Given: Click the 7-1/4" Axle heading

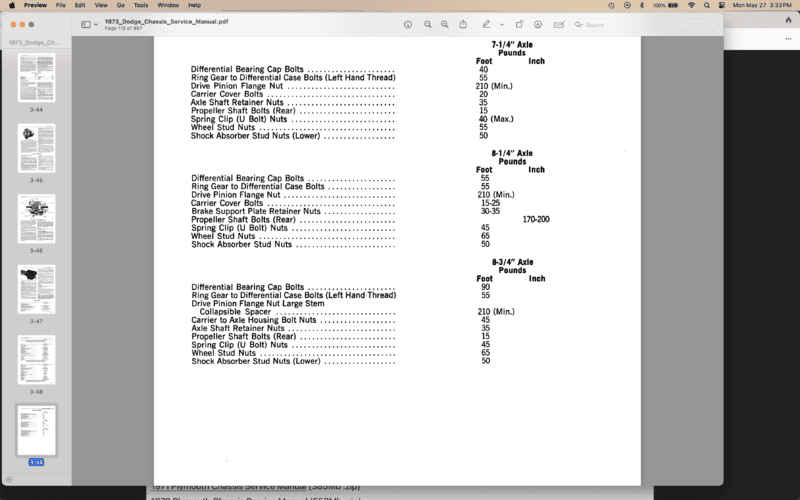Looking at the screenshot, I should click(512, 44).
